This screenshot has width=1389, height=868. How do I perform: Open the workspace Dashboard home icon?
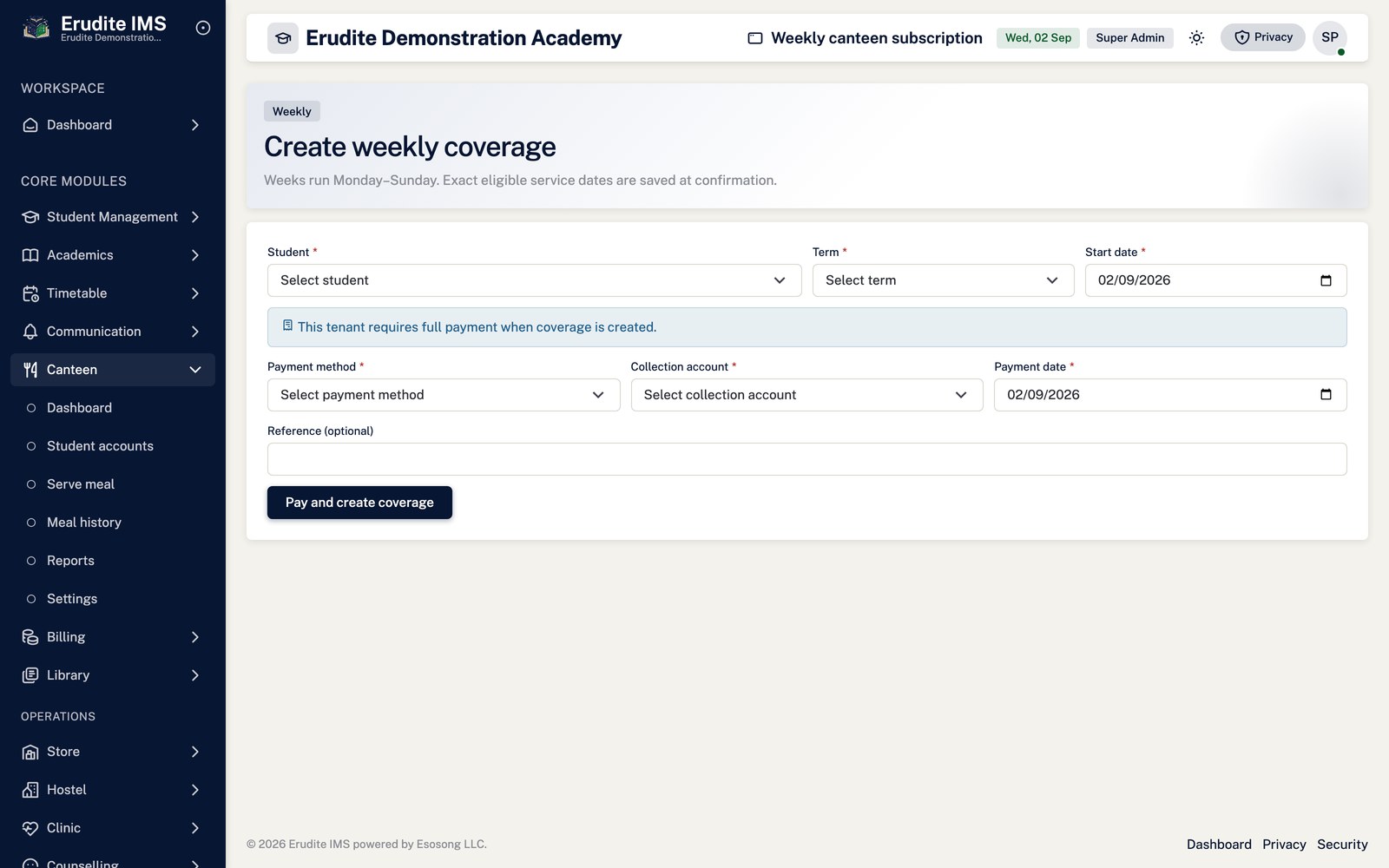(x=30, y=125)
